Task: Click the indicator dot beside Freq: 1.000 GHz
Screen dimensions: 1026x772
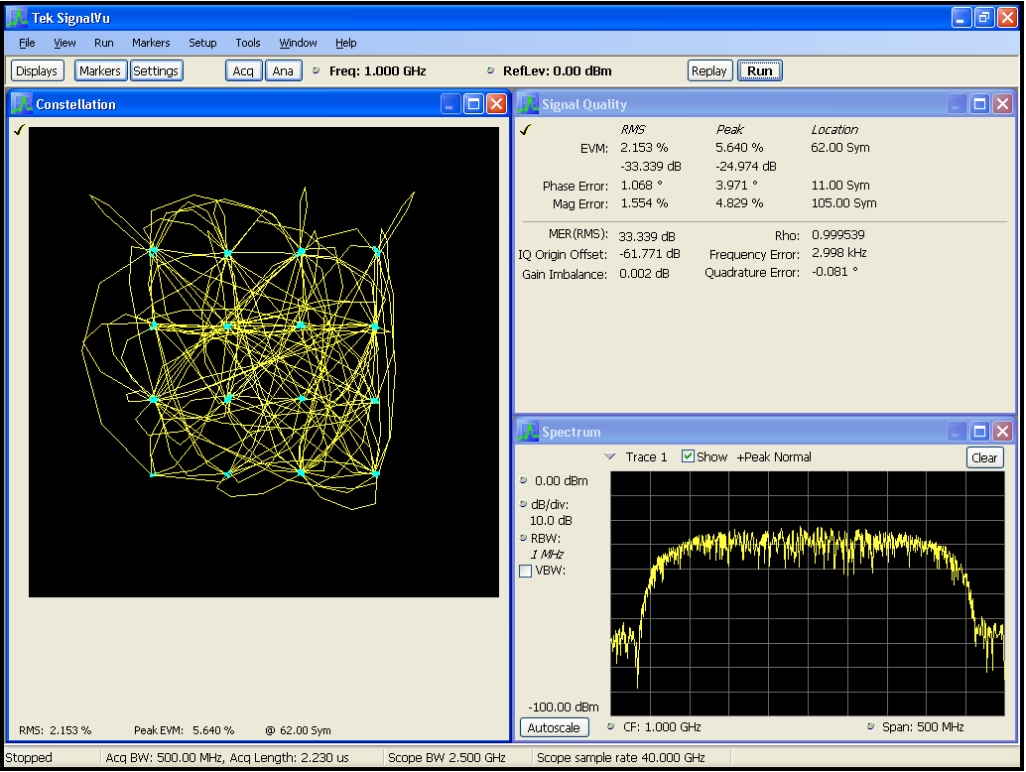Action: [x=316, y=71]
